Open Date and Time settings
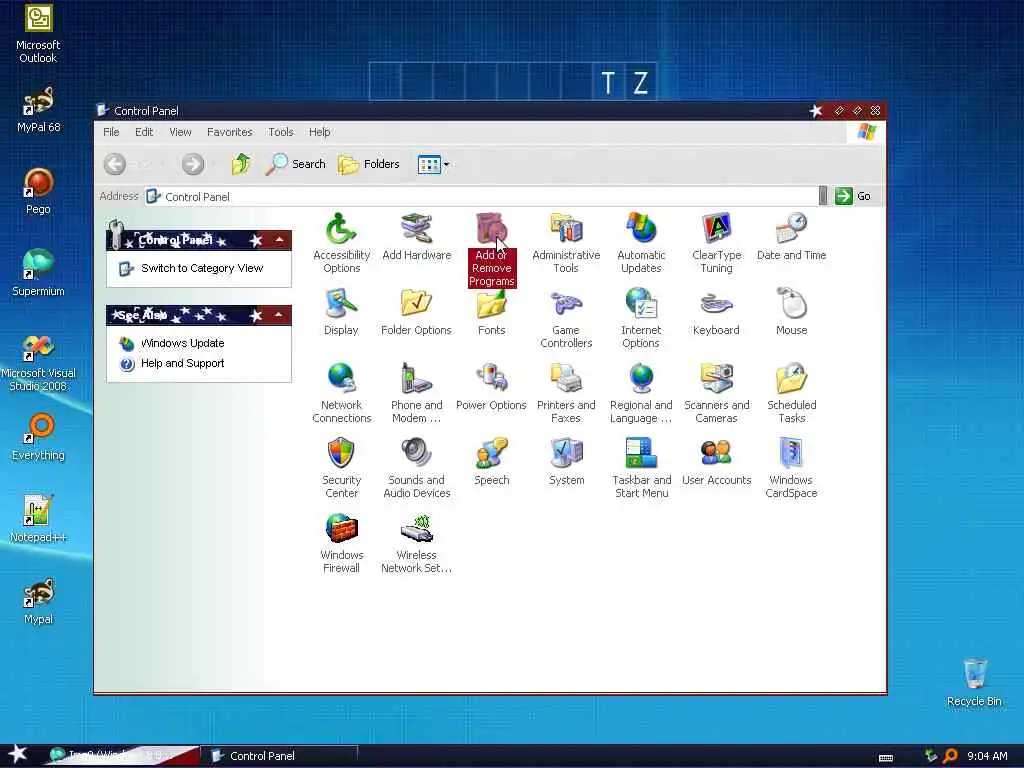1024x768 pixels. point(792,237)
